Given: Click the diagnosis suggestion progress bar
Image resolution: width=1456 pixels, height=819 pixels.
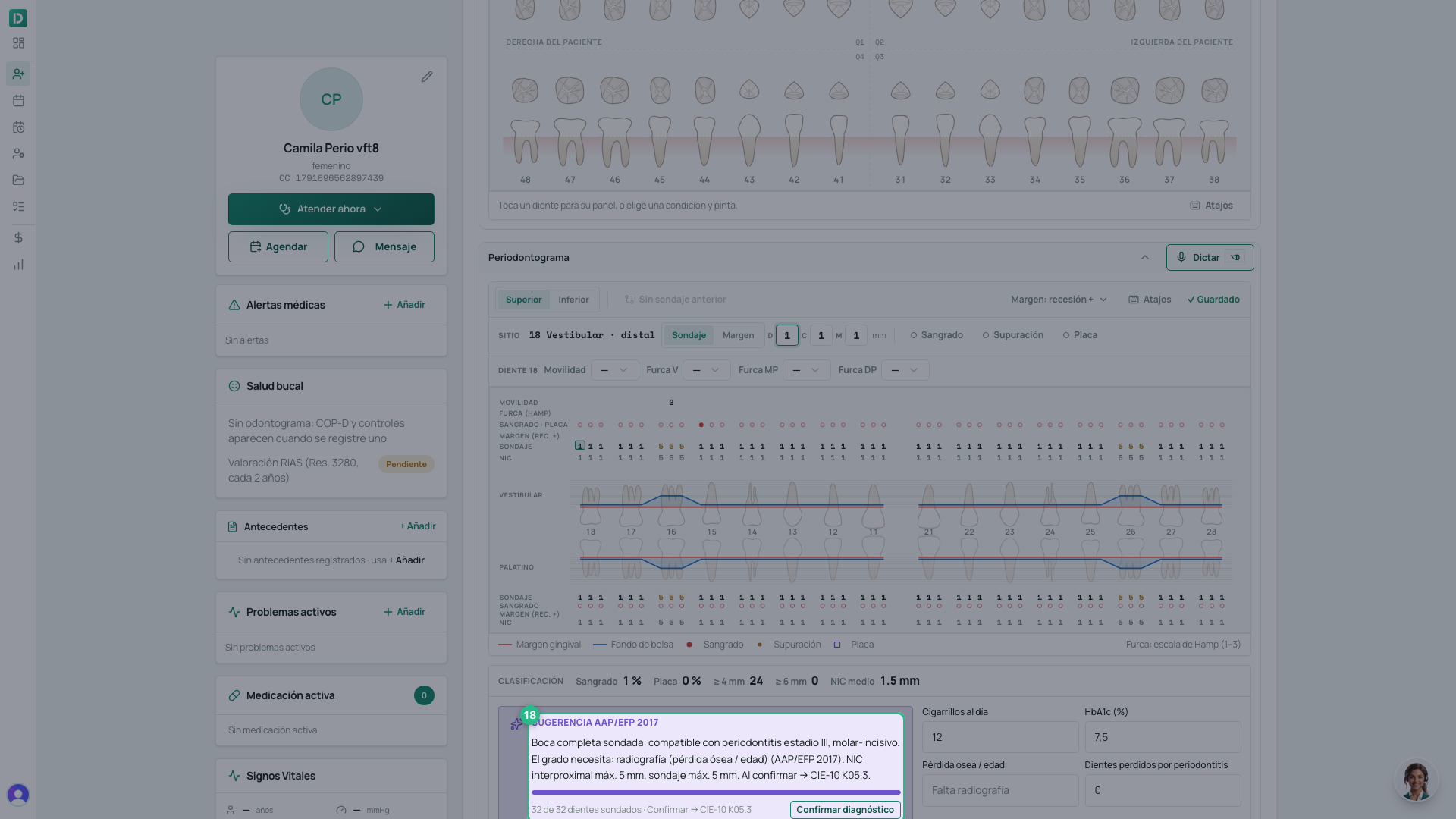Looking at the screenshot, I should click(716, 792).
